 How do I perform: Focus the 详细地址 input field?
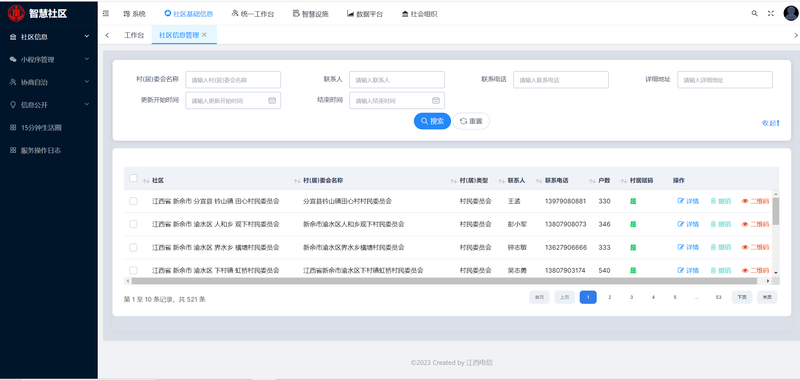click(x=725, y=80)
